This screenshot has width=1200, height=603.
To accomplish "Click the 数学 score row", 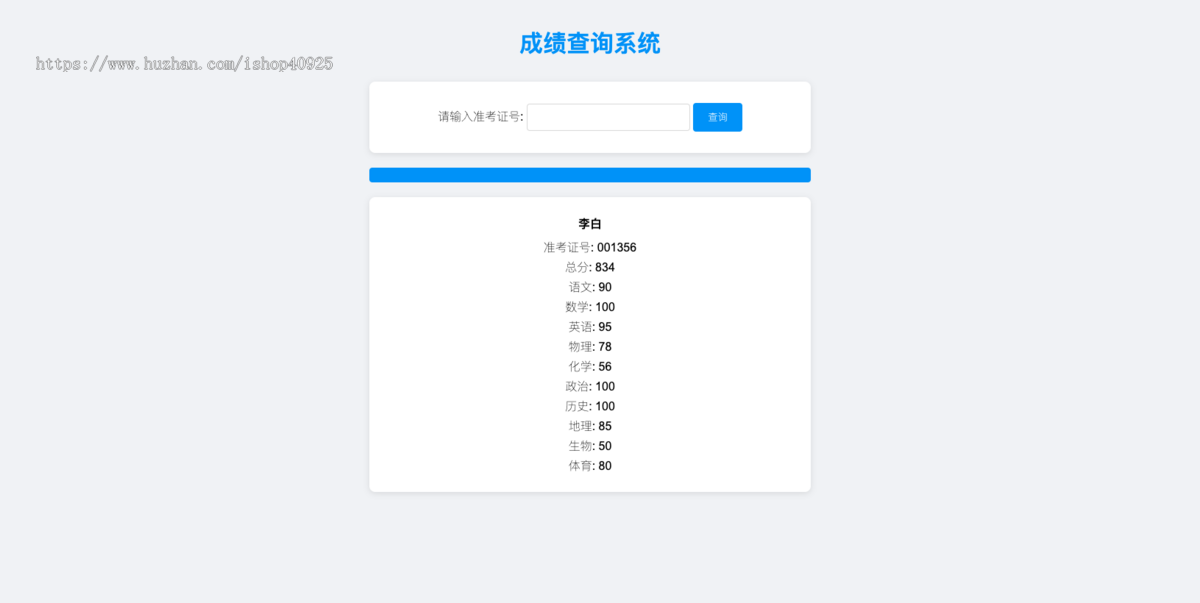I will 590,307.
